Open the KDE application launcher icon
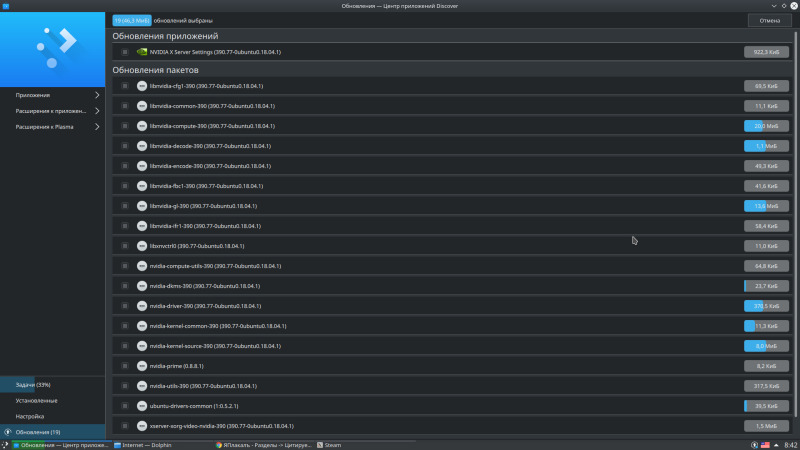 pos(5,445)
